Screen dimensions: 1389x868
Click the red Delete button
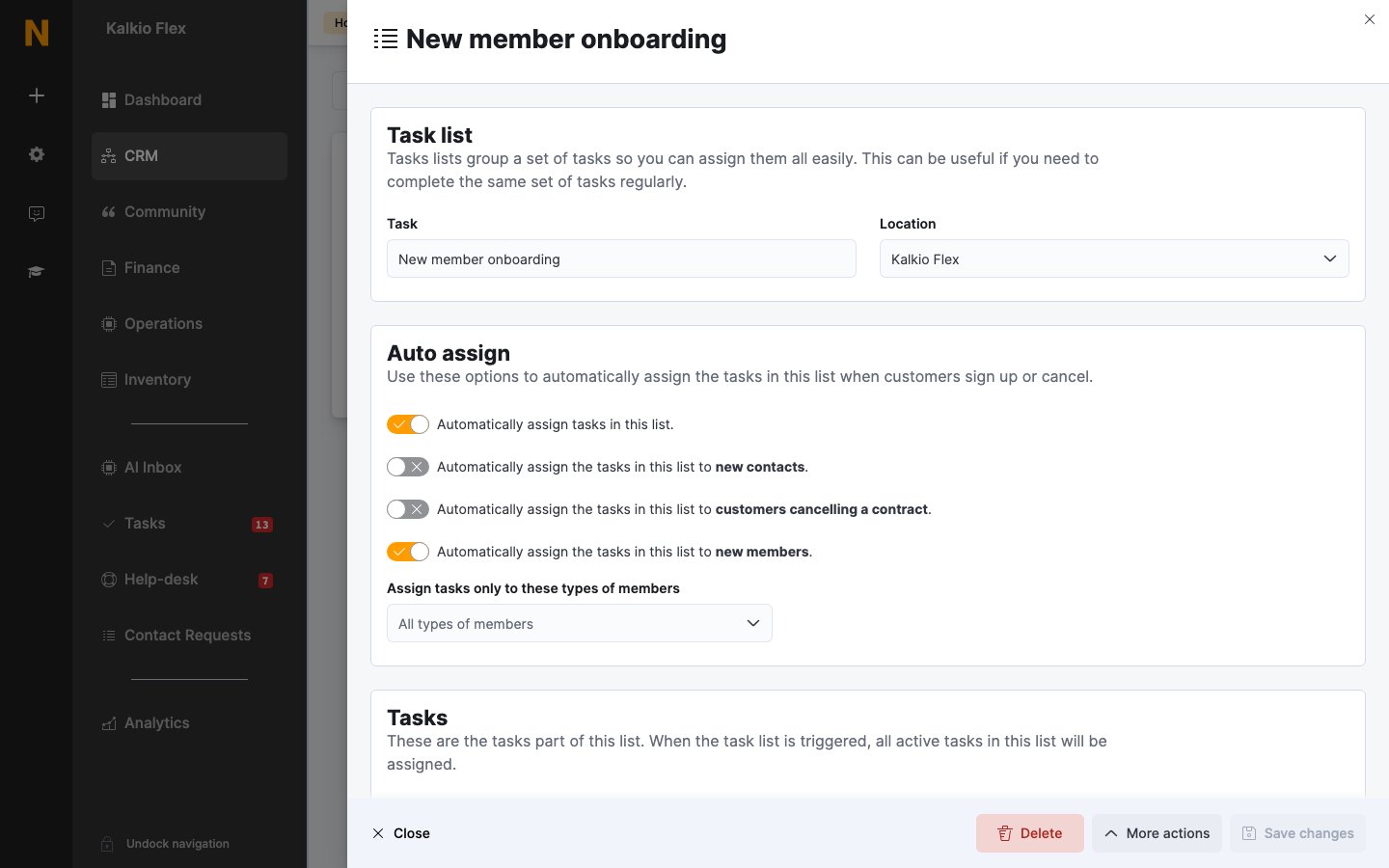click(1030, 833)
